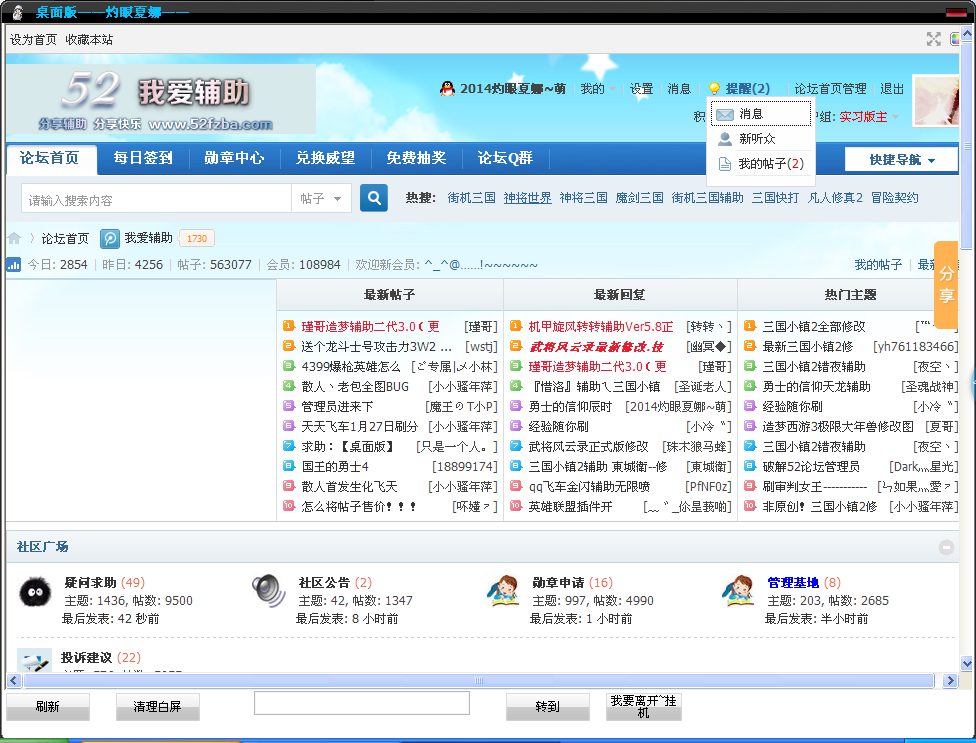976x743 pixels.
Task: Click the 52 我爱辅助 site logo
Action: [x=162, y=100]
